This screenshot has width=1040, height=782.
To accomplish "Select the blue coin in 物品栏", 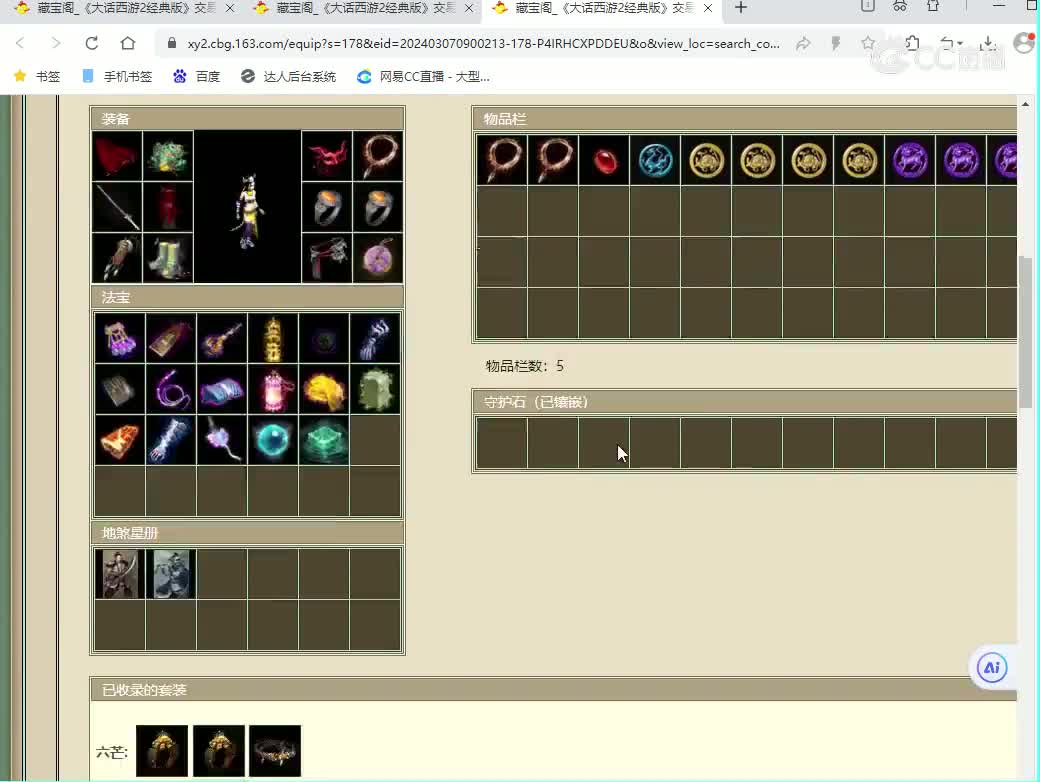I will click(655, 160).
